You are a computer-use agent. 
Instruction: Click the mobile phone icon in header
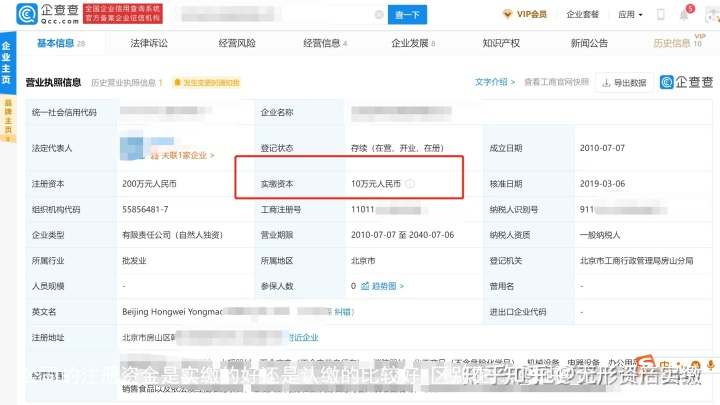click(x=660, y=14)
